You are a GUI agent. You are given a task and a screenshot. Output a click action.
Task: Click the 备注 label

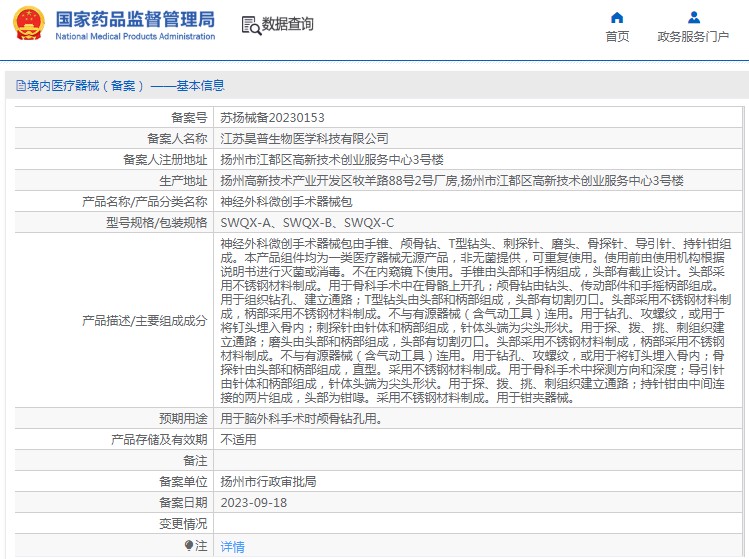(195, 461)
